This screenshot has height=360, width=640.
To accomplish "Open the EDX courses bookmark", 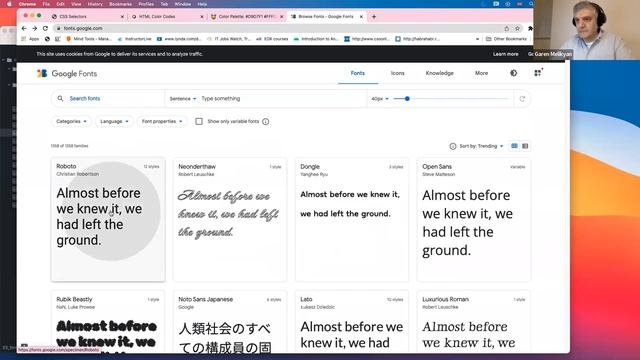I will click(x=272, y=39).
